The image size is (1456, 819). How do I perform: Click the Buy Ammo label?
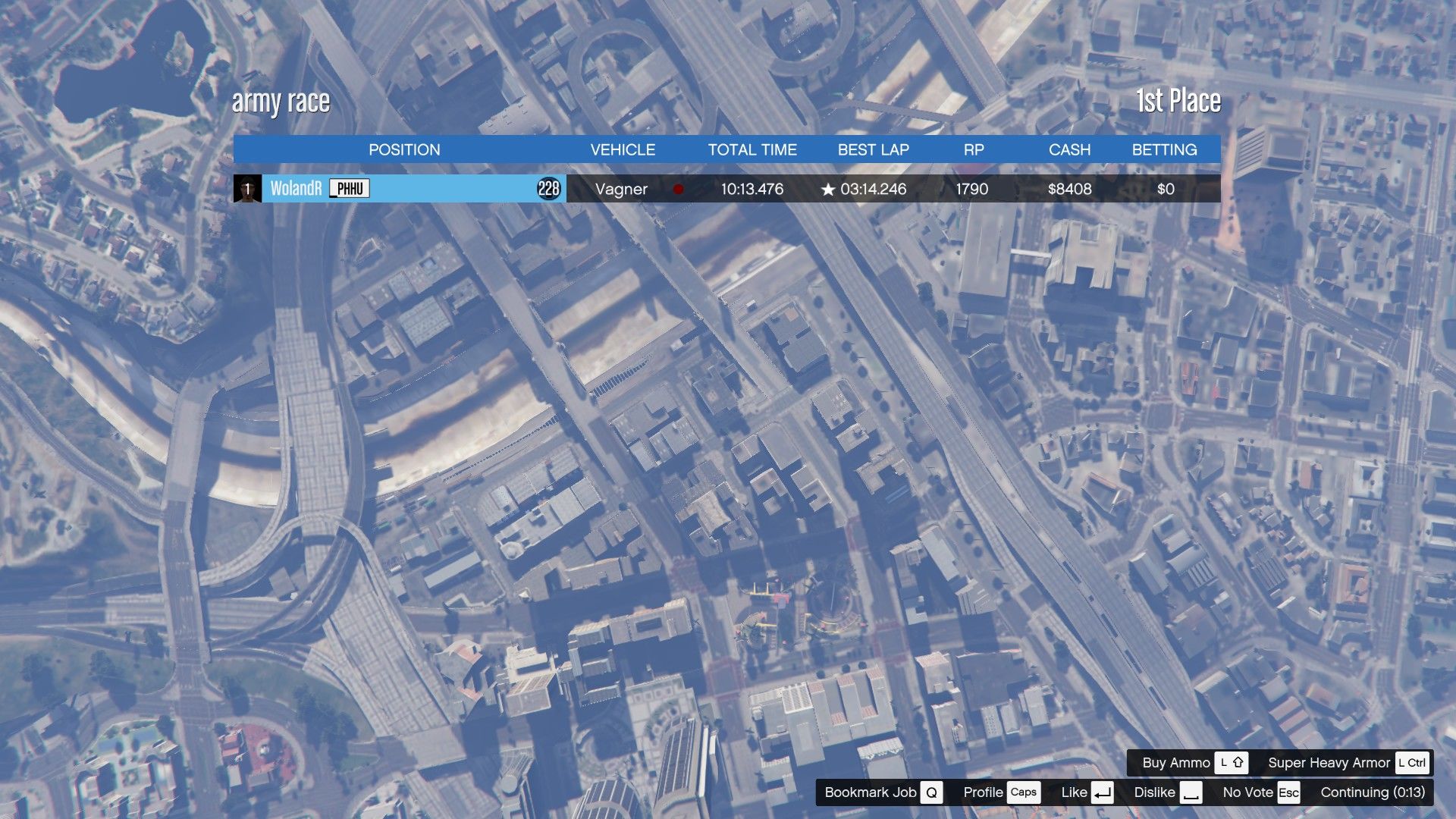(1175, 763)
